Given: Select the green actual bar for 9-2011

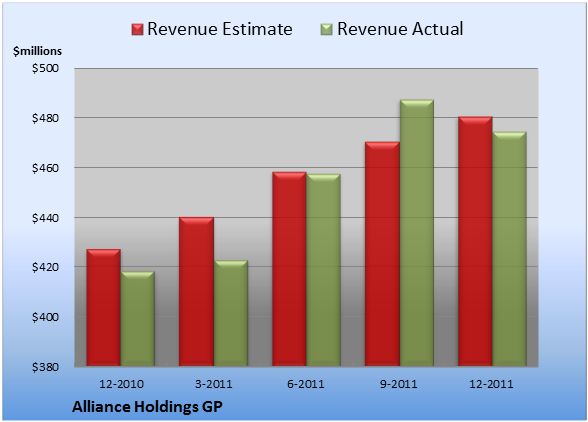Looking at the screenshot, I should point(417,233).
